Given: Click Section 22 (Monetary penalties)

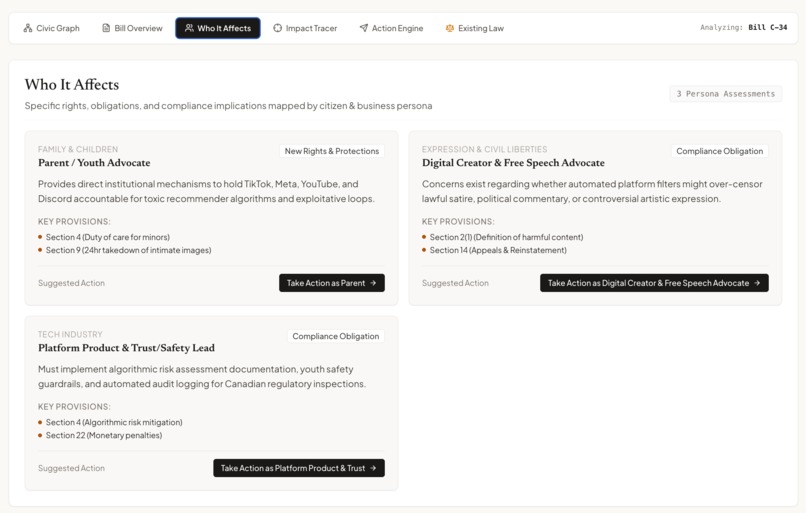Looking at the screenshot, I should pos(104,435).
